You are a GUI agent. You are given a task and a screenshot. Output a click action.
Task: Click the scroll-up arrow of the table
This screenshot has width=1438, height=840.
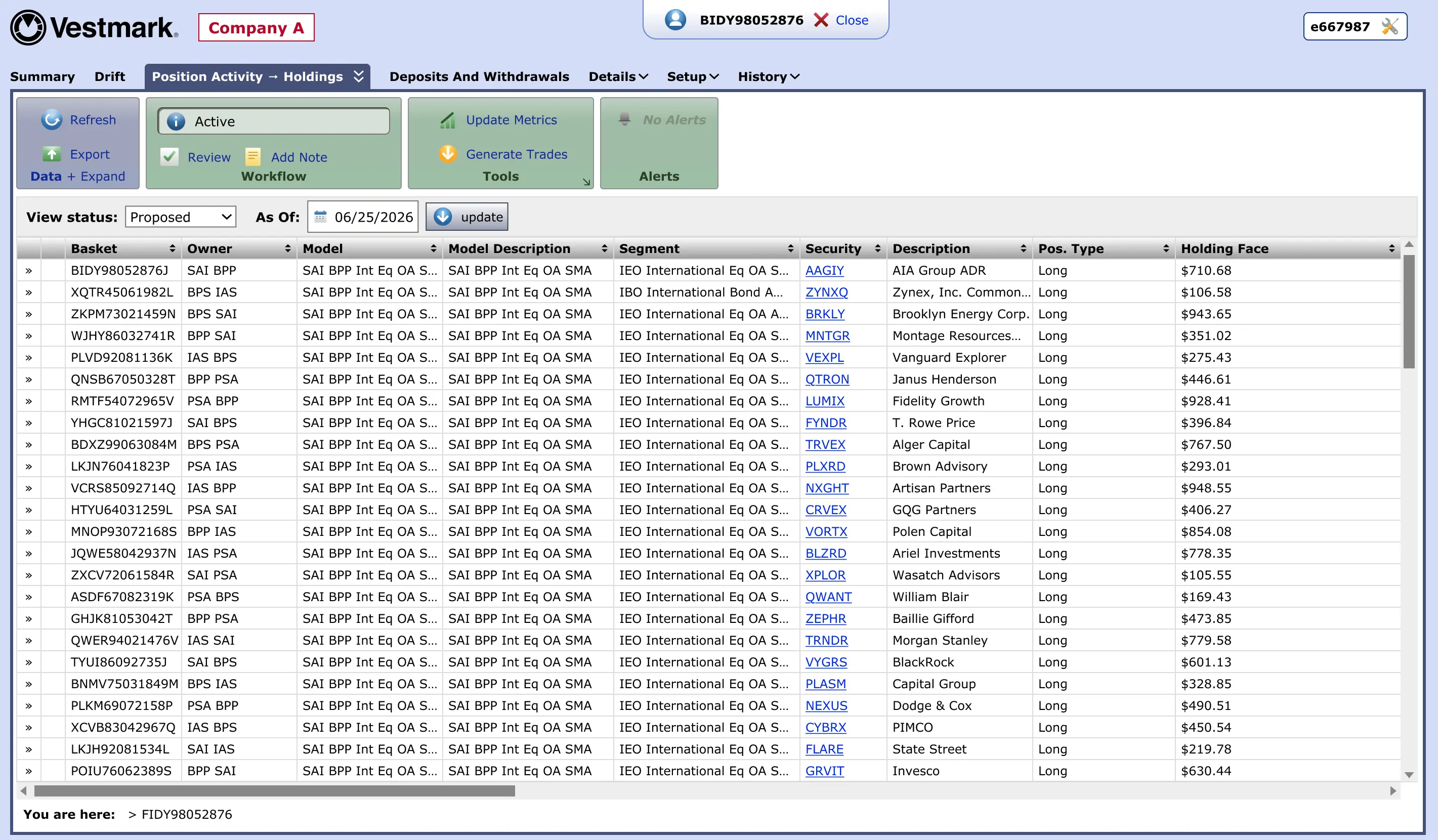pyautogui.click(x=1409, y=244)
